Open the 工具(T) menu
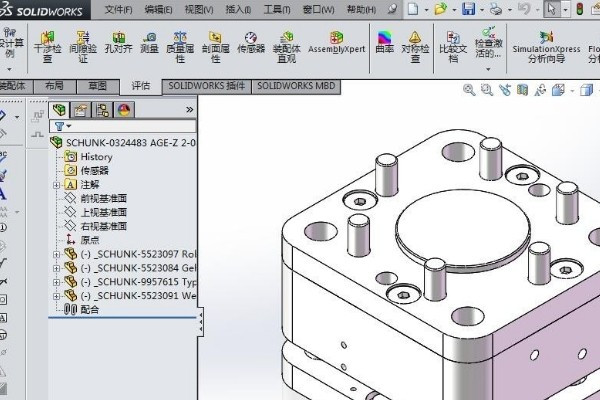 (277, 10)
